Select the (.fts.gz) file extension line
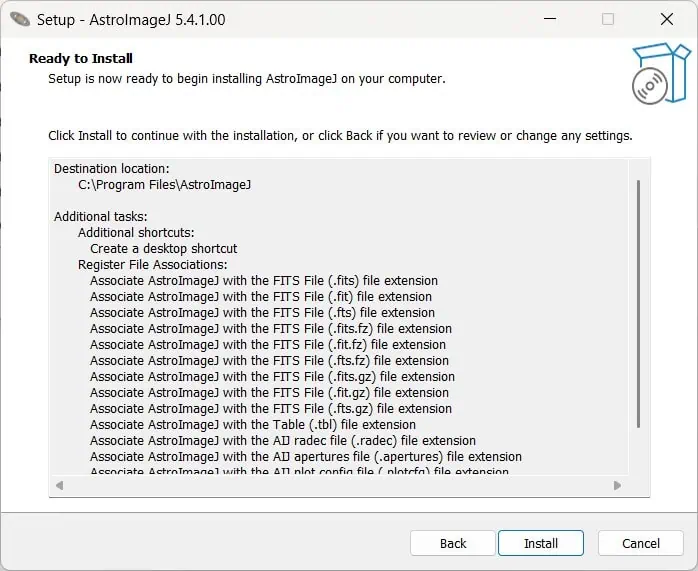698x571 pixels. pyautogui.click(x=271, y=409)
